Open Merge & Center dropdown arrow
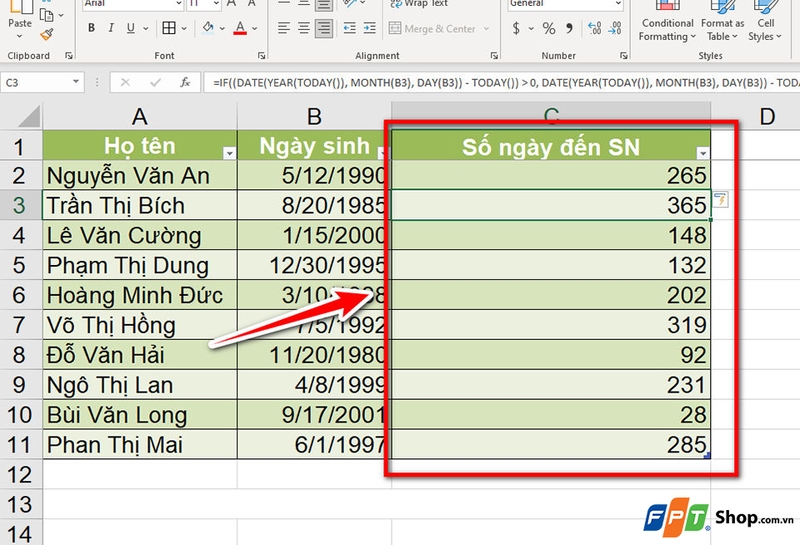Image resolution: width=800 pixels, height=545 pixels. tap(486, 29)
